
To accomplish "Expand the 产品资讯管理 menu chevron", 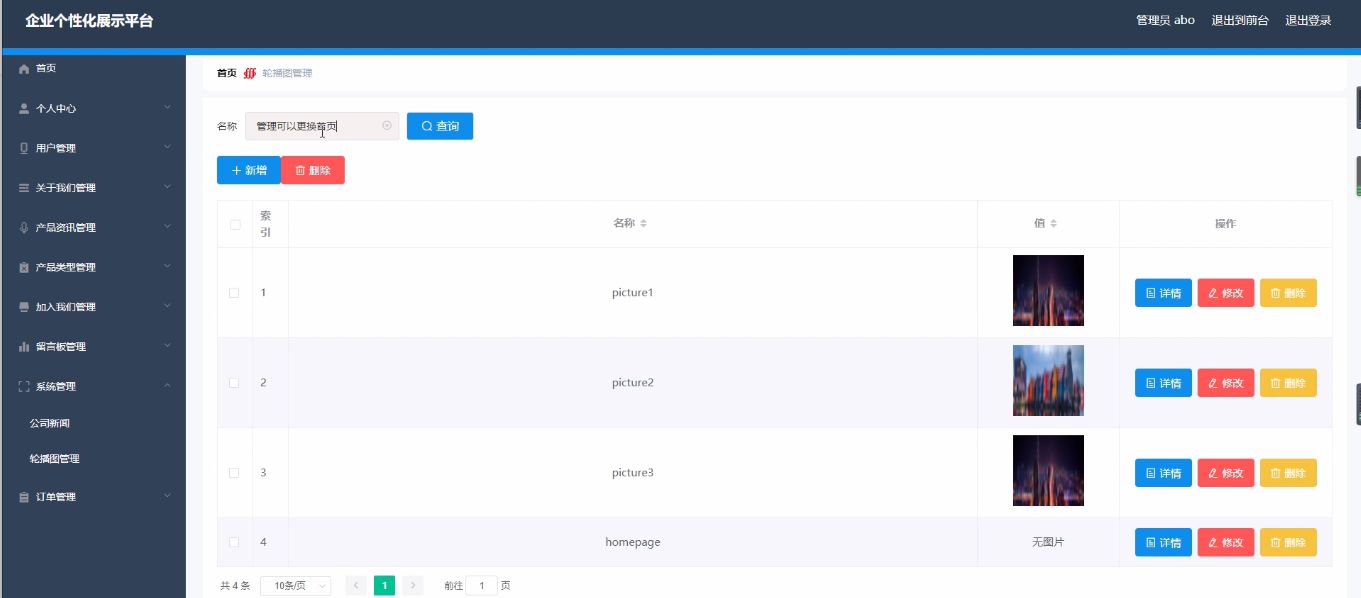I will pos(167,226).
